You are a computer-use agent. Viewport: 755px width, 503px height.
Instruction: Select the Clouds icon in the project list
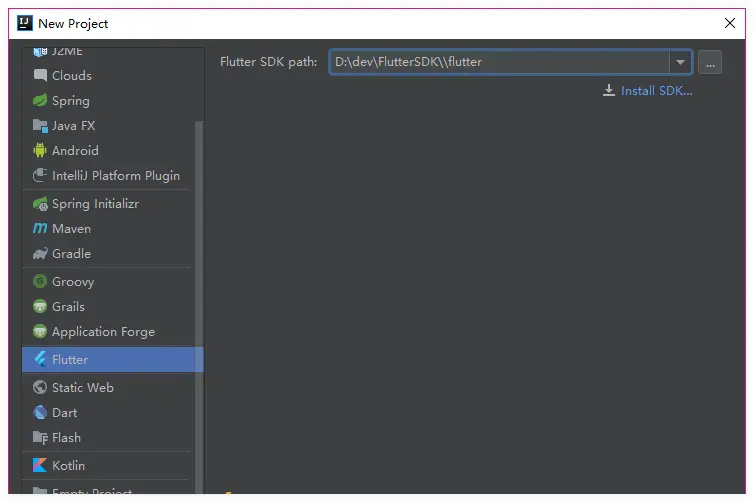[40, 76]
